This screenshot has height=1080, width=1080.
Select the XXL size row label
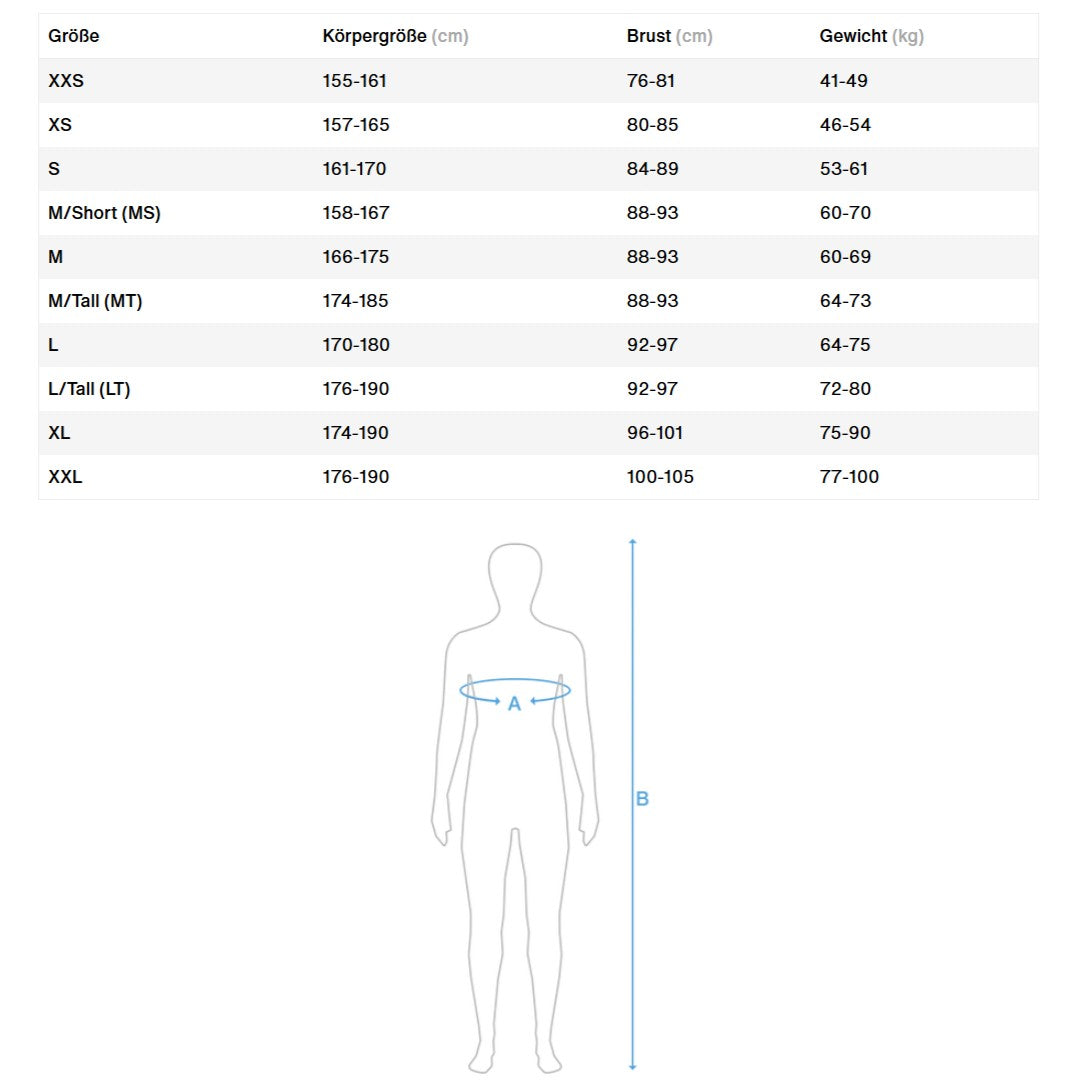click(65, 477)
